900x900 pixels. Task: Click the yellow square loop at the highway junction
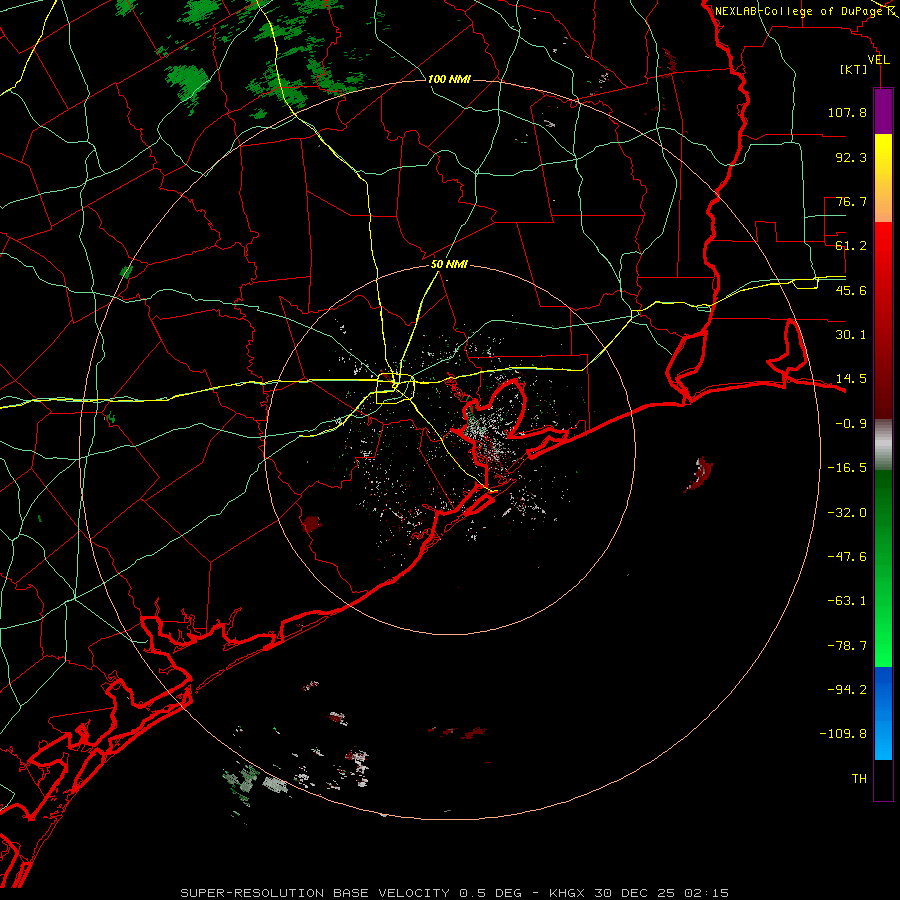pos(395,389)
